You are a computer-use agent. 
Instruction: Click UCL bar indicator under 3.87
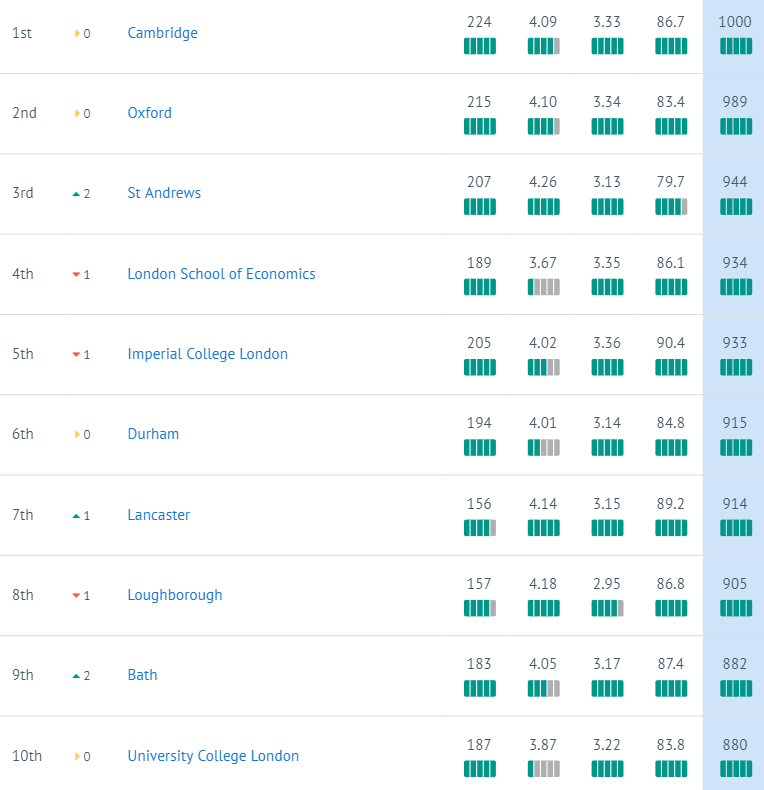(543, 769)
